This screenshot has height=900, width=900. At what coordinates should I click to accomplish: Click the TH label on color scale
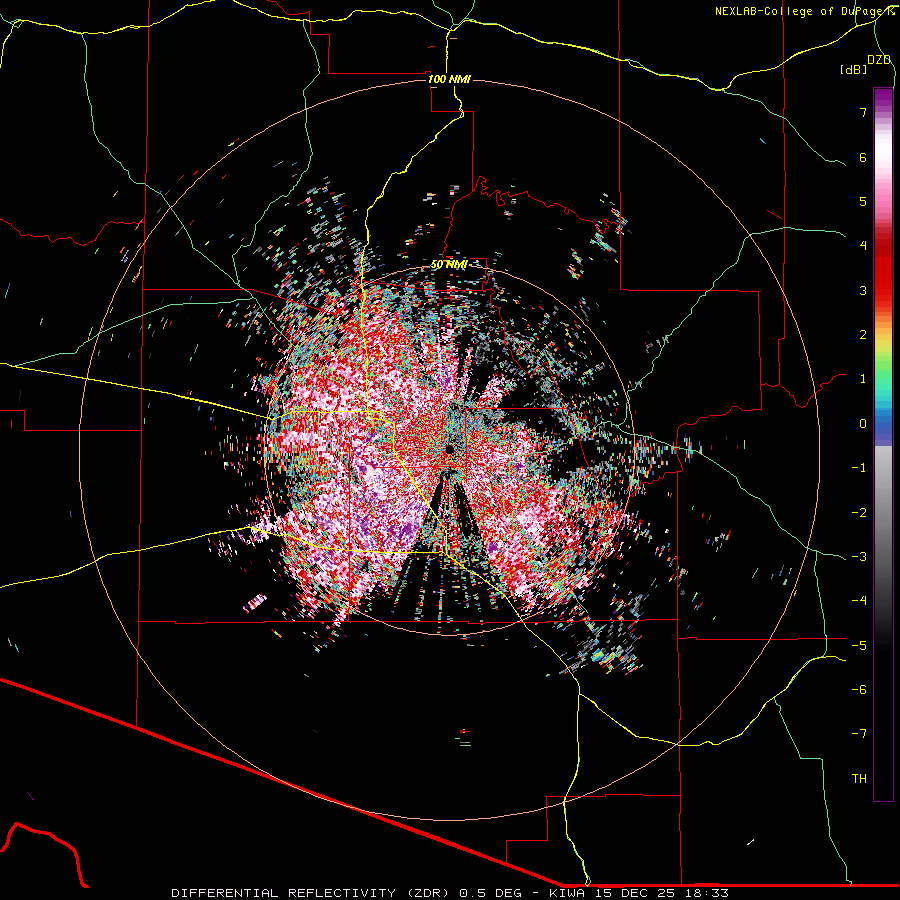point(859,779)
